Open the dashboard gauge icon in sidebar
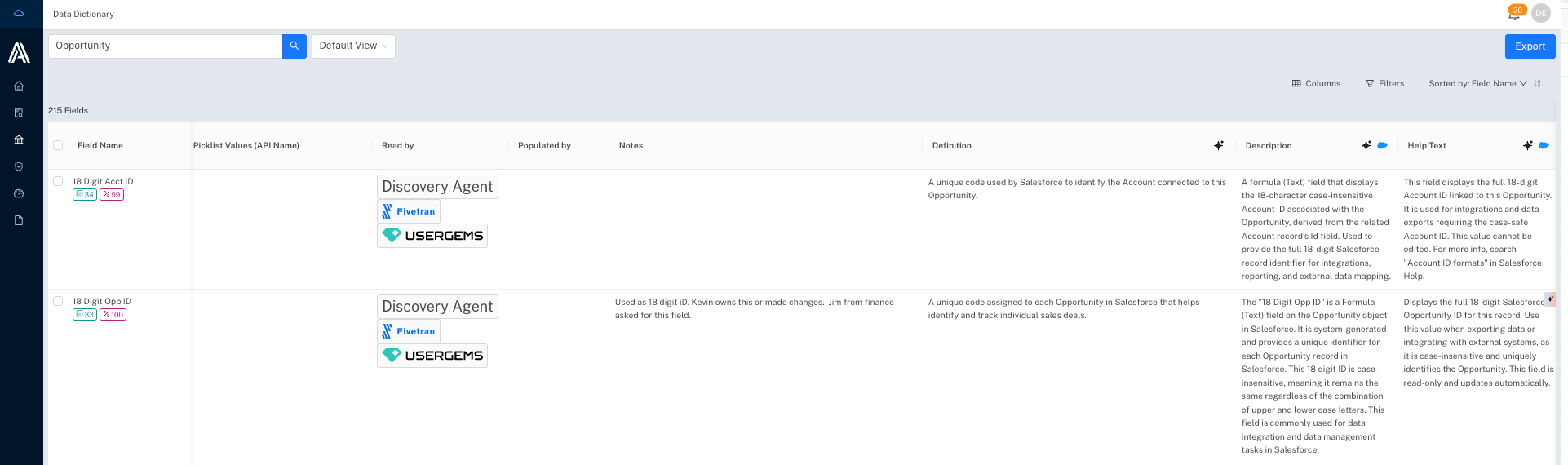Image resolution: width=1568 pixels, height=465 pixels. [19, 193]
